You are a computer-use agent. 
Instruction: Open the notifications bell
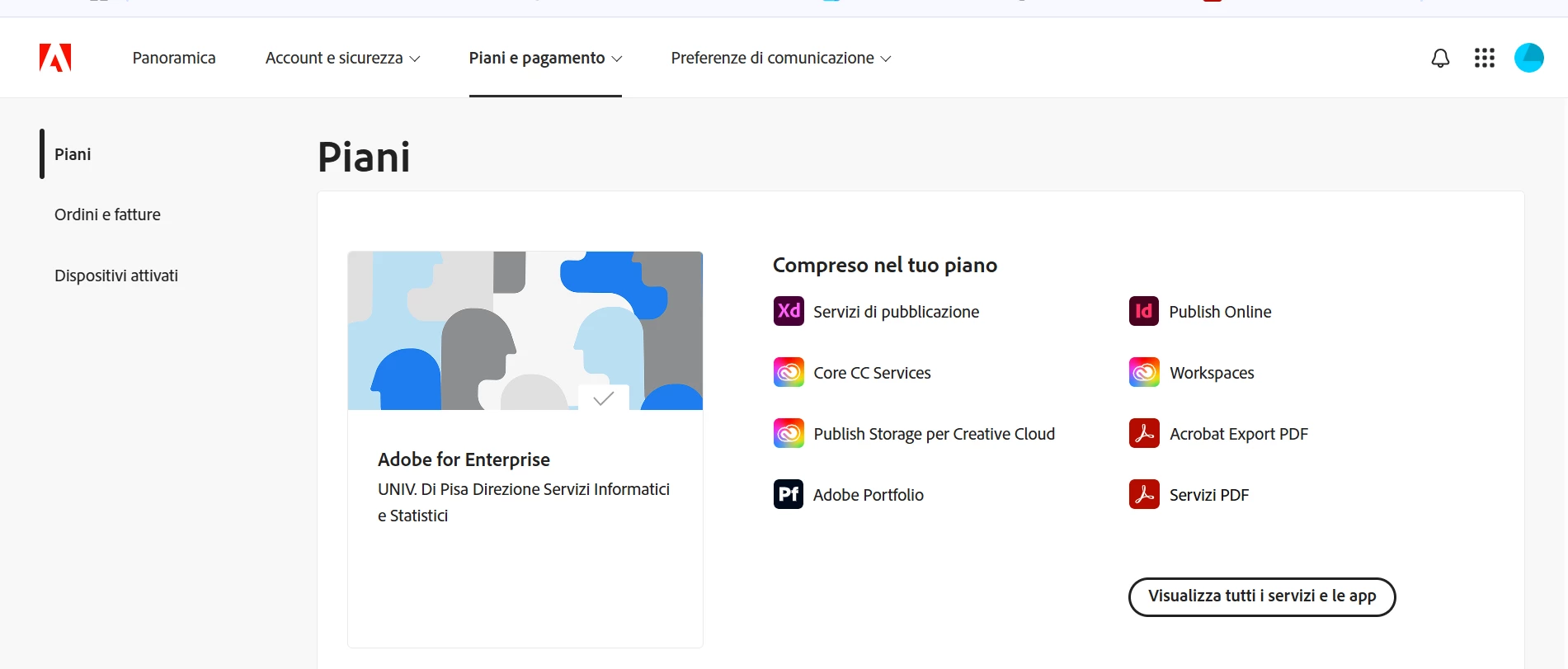(1440, 58)
